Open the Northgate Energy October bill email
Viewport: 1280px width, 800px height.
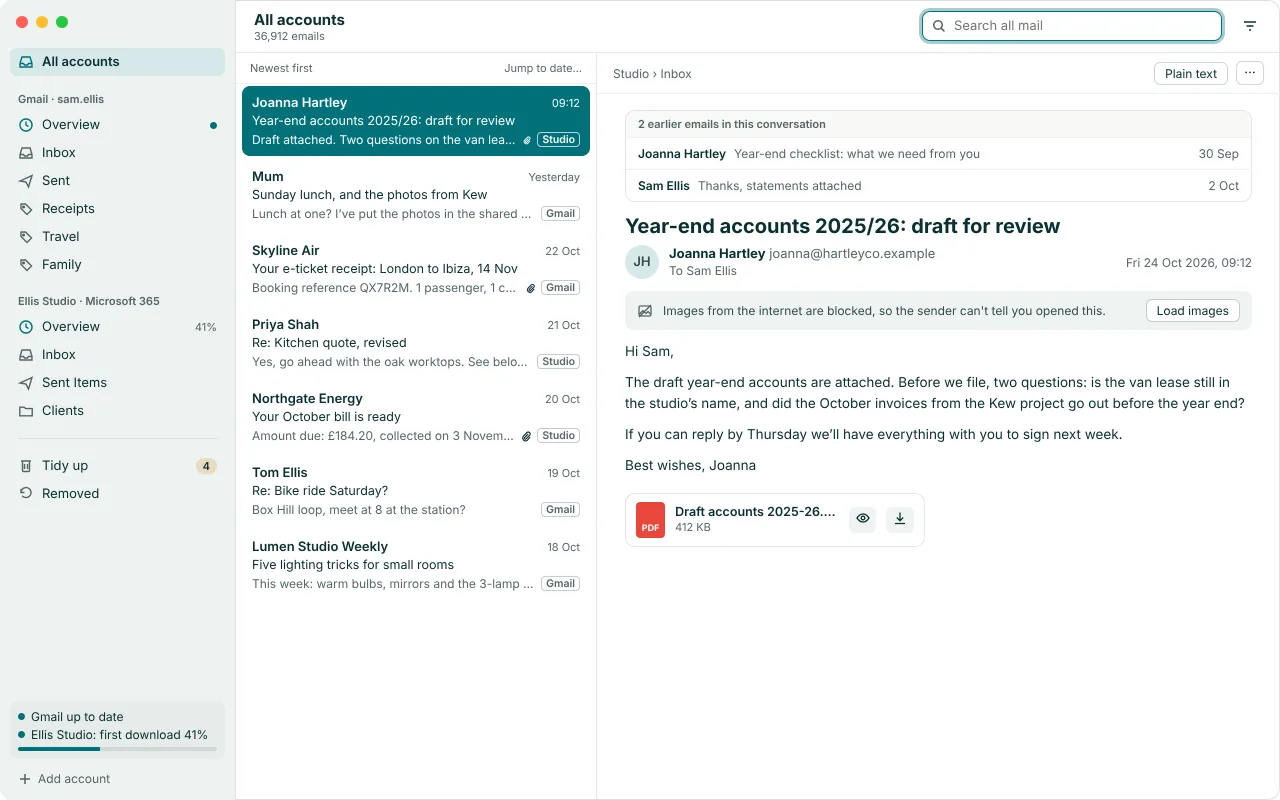tap(416, 417)
